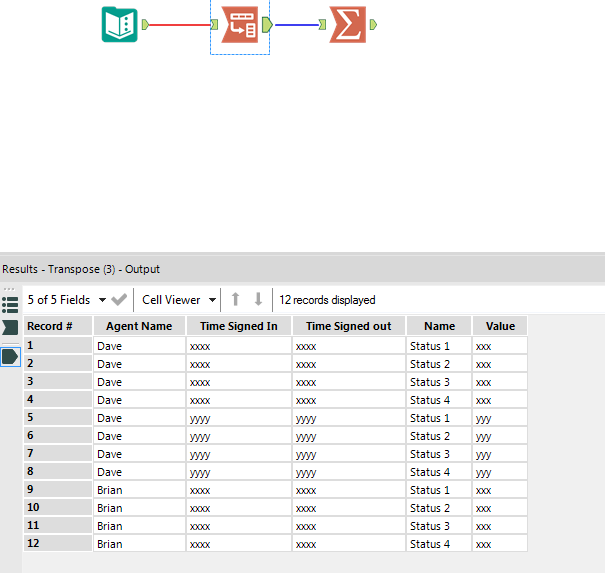Select the Transpose tool on canvas
This screenshot has width=605, height=573.
(x=240, y=25)
